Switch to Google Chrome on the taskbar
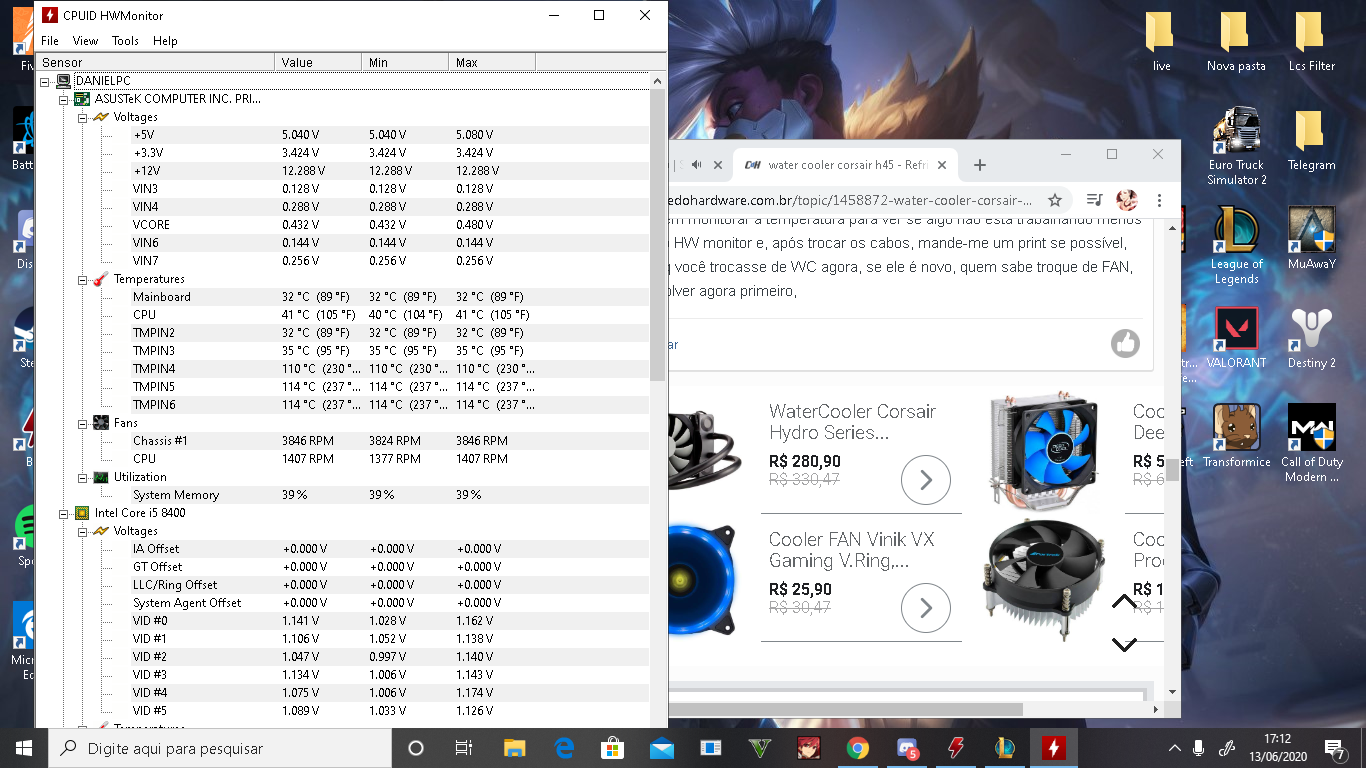 [x=857, y=748]
